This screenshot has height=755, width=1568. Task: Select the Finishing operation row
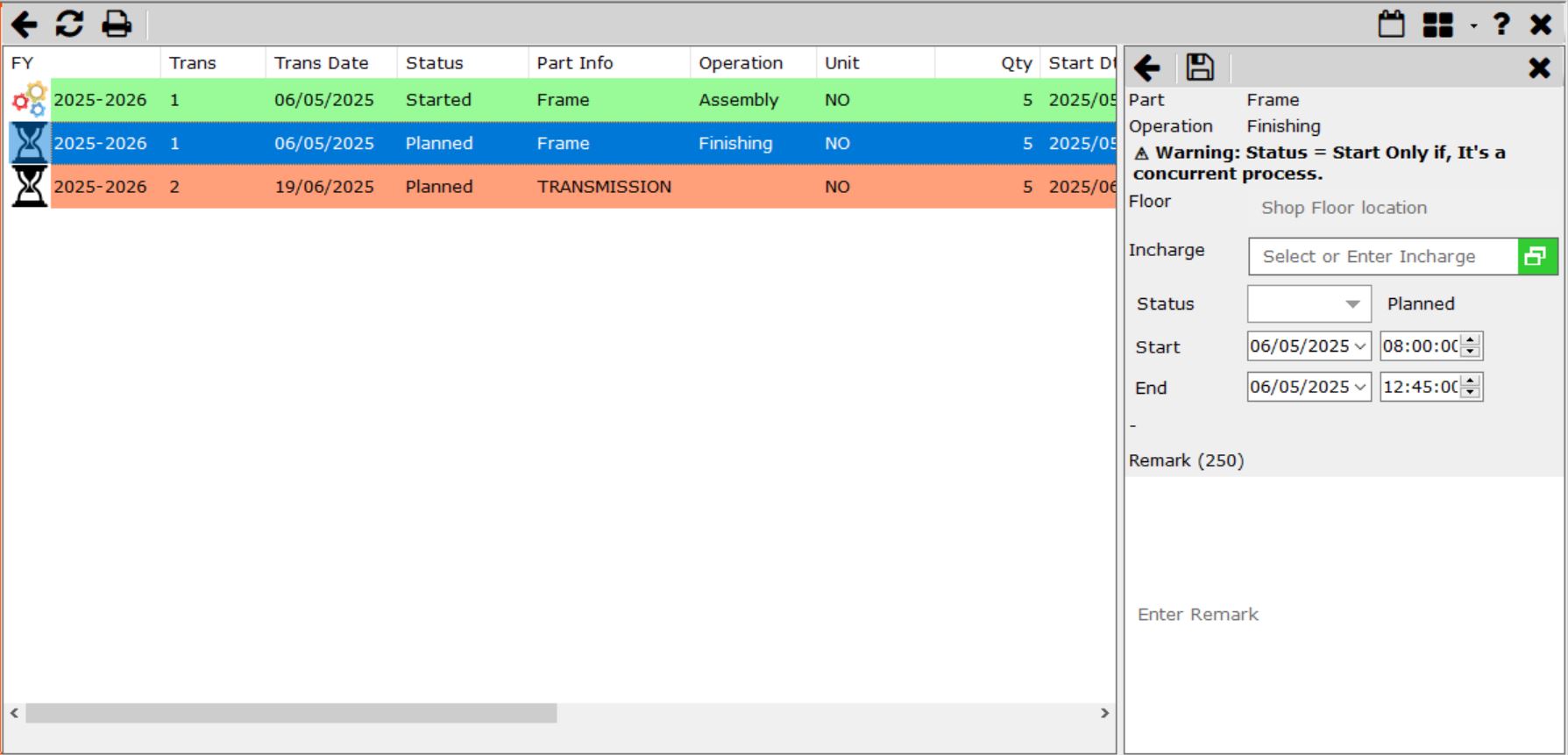(734, 143)
